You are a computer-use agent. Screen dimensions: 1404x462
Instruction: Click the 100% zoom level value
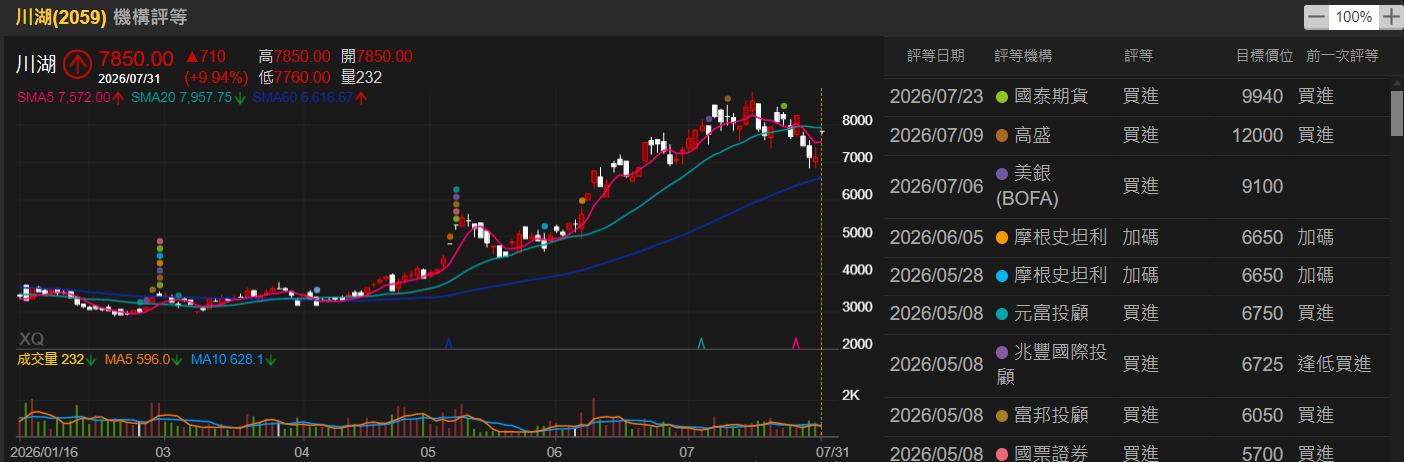[x=1353, y=17]
